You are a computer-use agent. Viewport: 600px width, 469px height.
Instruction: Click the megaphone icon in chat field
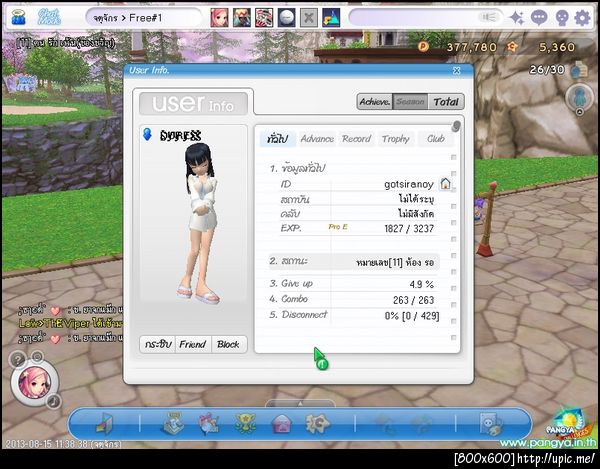coord(488,18)
